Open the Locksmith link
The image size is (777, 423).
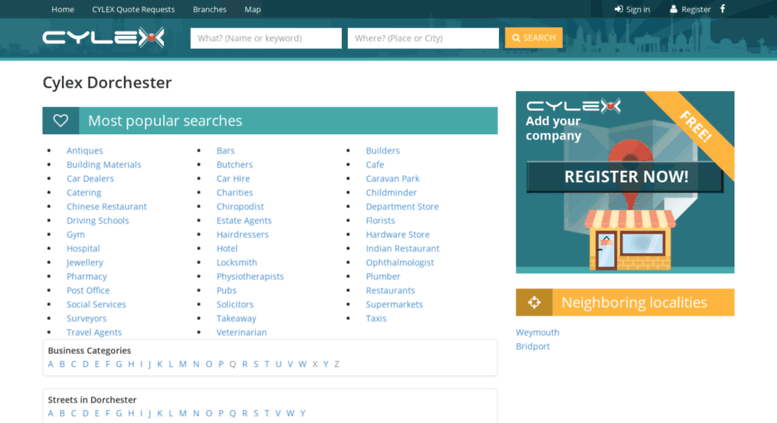click(x=237, y=263)
